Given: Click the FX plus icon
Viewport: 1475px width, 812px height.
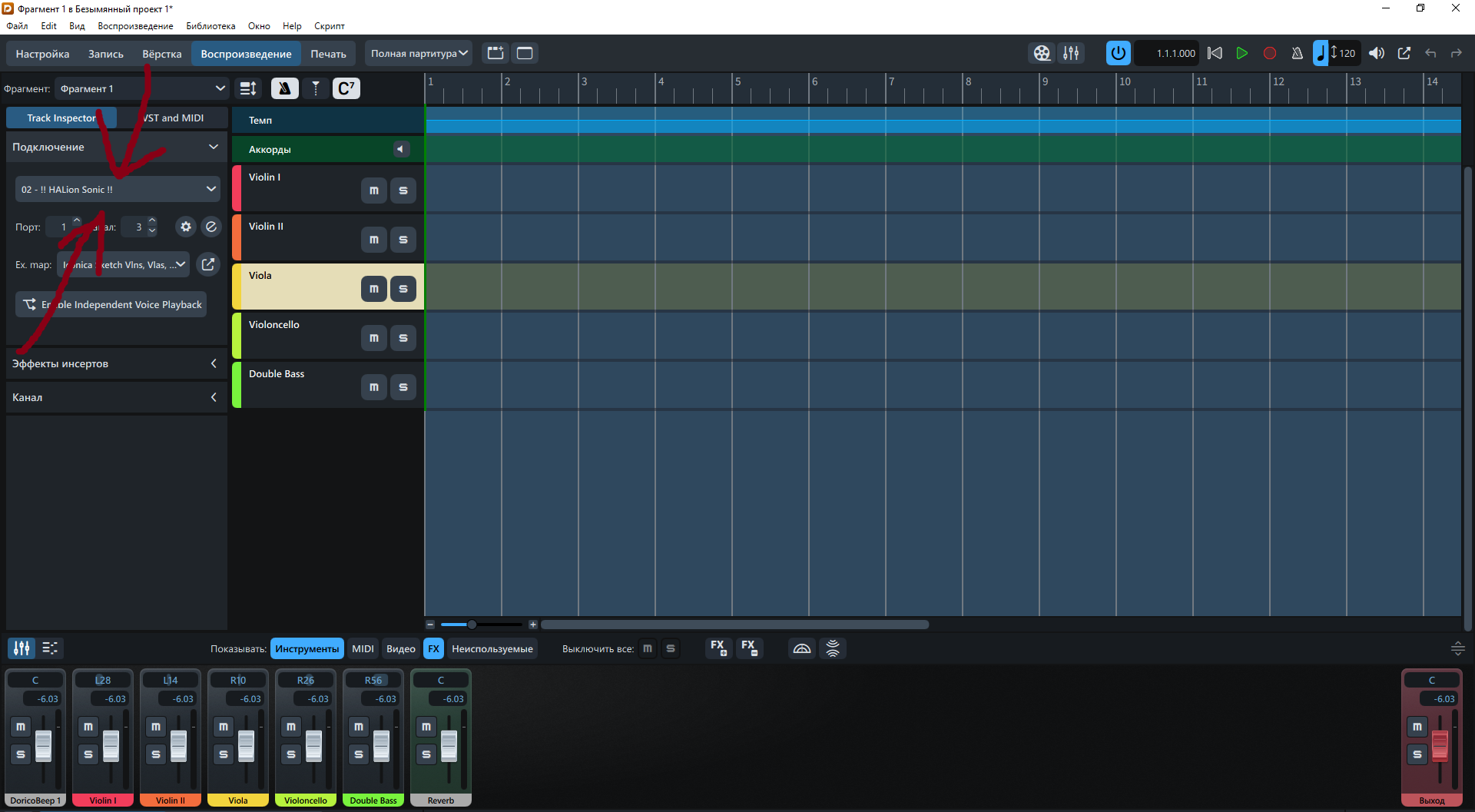Looking at the screenshot, I should [718, 648].
